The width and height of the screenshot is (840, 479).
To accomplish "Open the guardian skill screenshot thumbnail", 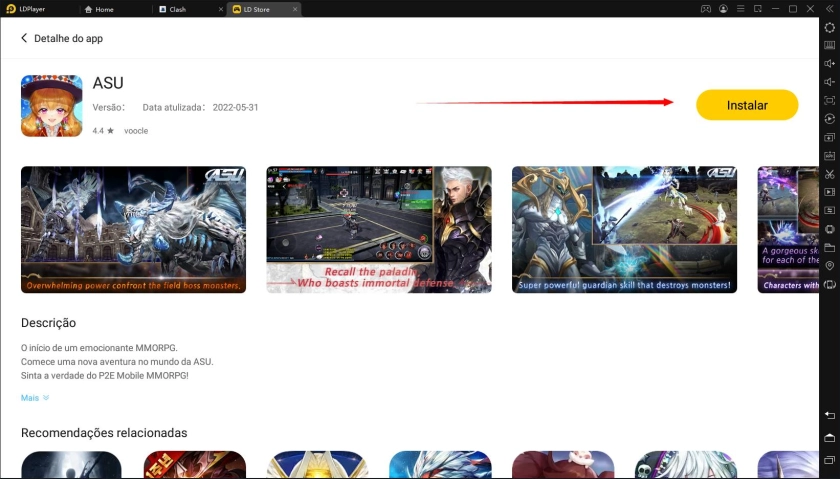I will pyautogui.click(x=624, y=229).
